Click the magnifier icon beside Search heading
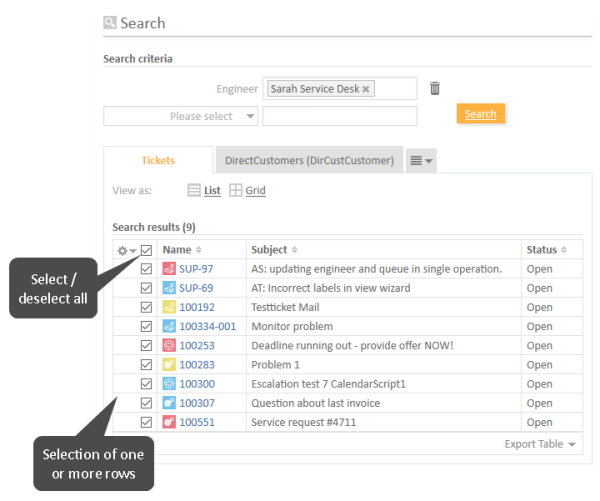 coord(110,23)
